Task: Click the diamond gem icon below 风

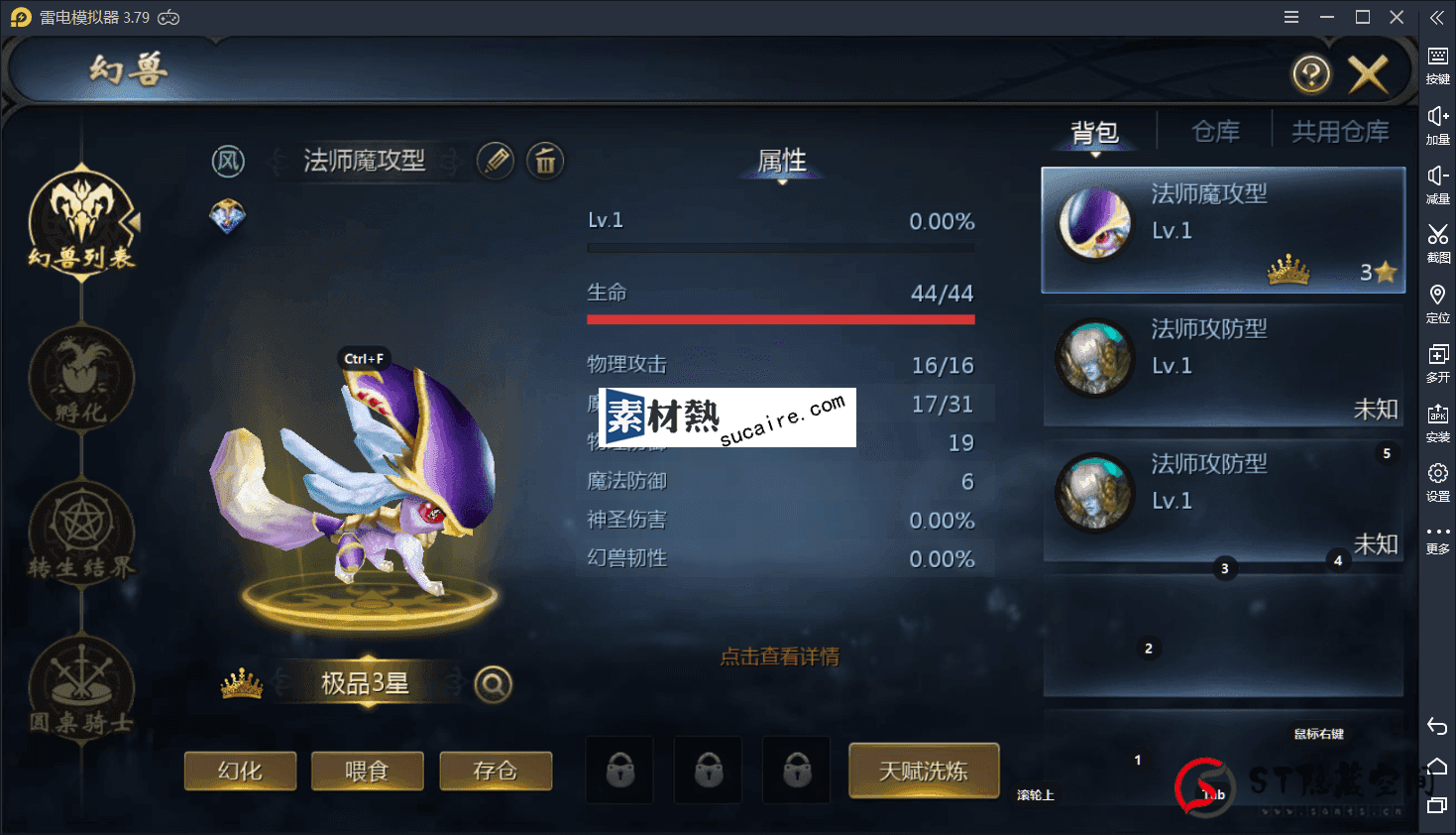Action: [x=228, y=216]
